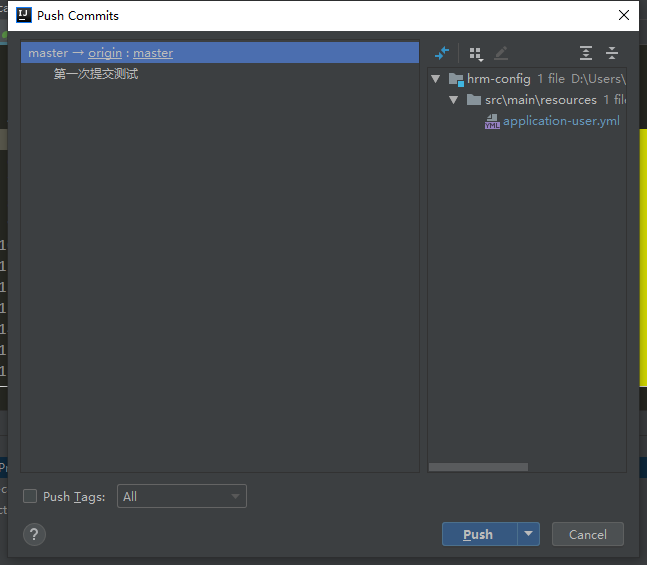Select the master → origin : master branch row
647x565 pixels.
(220, 53)
